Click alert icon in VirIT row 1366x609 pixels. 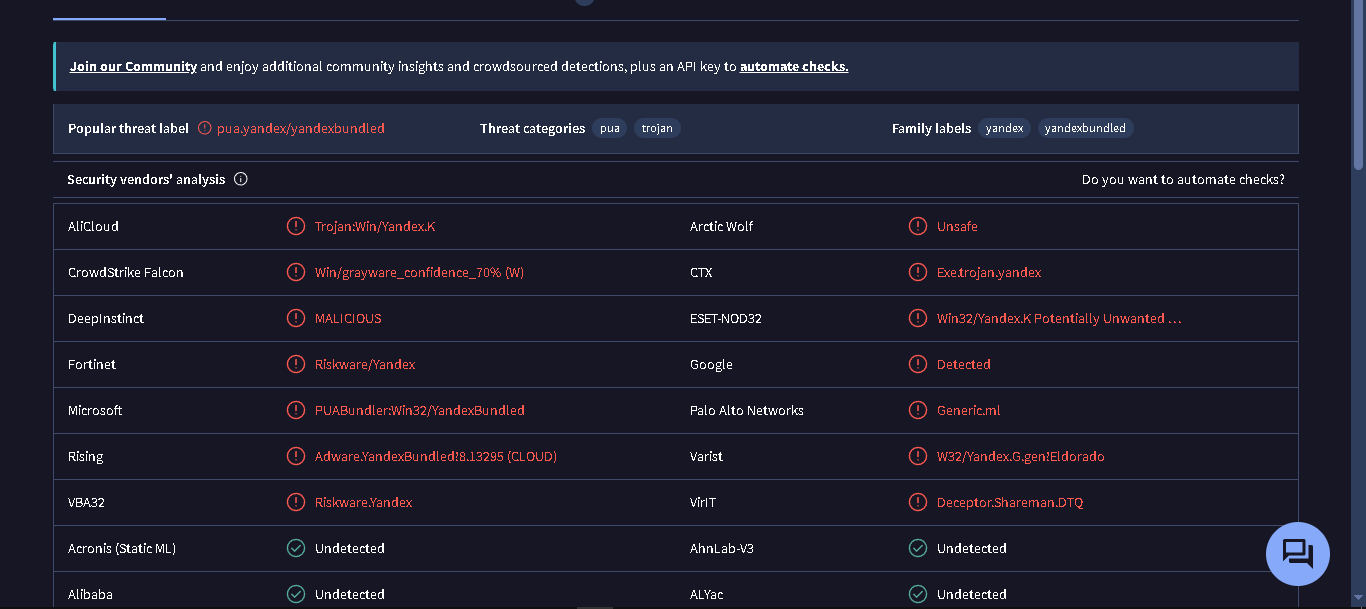(918, 502)
